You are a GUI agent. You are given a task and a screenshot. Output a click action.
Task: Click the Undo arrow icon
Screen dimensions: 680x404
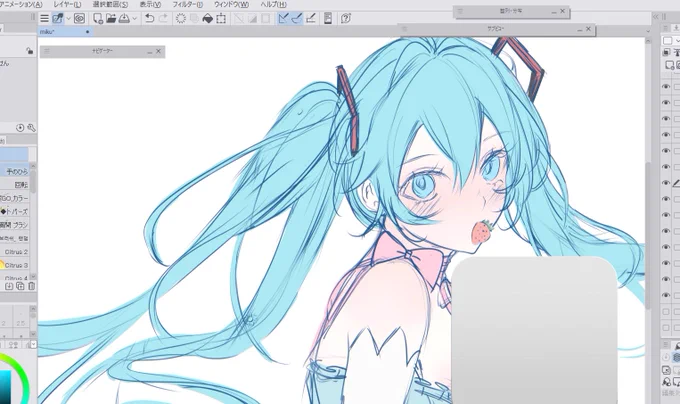tap(150, 18)
